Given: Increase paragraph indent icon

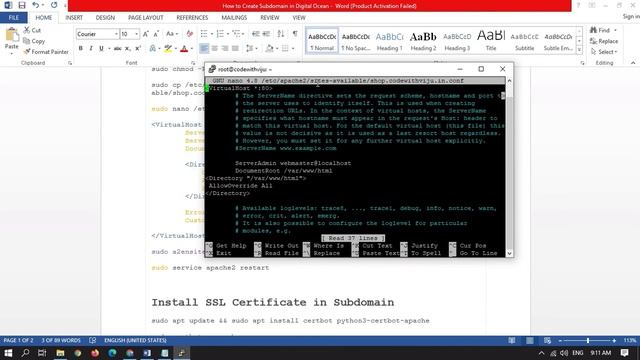Looking at the screenshot, I should coord(267,34).
